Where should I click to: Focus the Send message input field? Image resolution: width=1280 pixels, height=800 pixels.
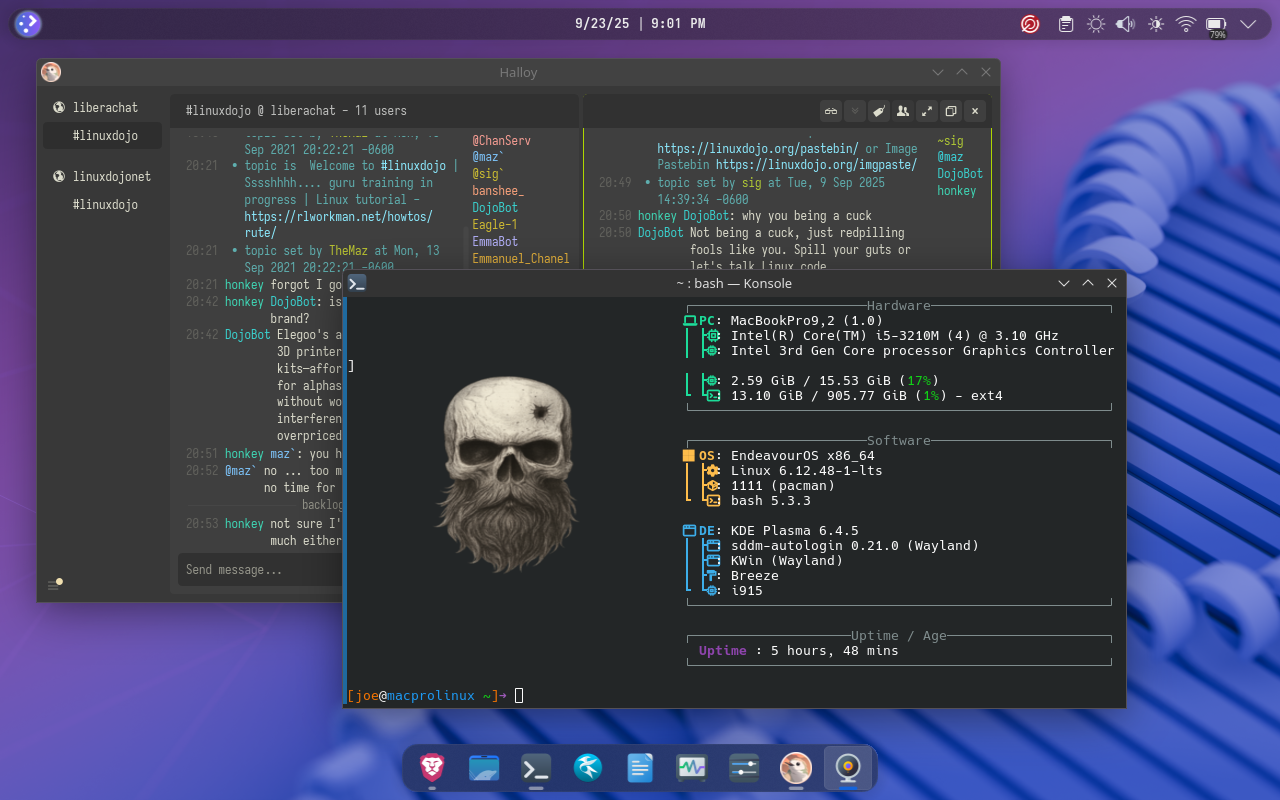[x=260, y=570]
